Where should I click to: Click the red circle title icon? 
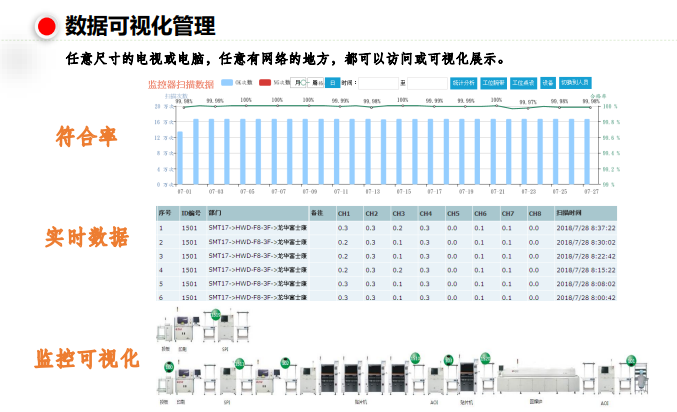(x=46, y=26)
